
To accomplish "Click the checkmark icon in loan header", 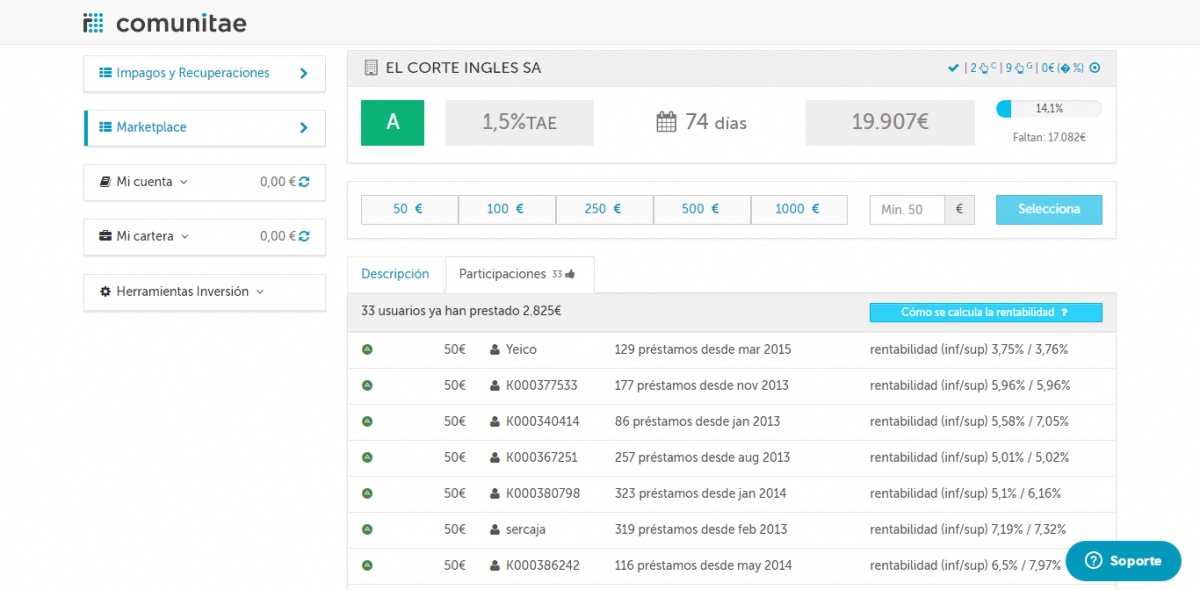I will pyautogui.click(x=953, y=68).
